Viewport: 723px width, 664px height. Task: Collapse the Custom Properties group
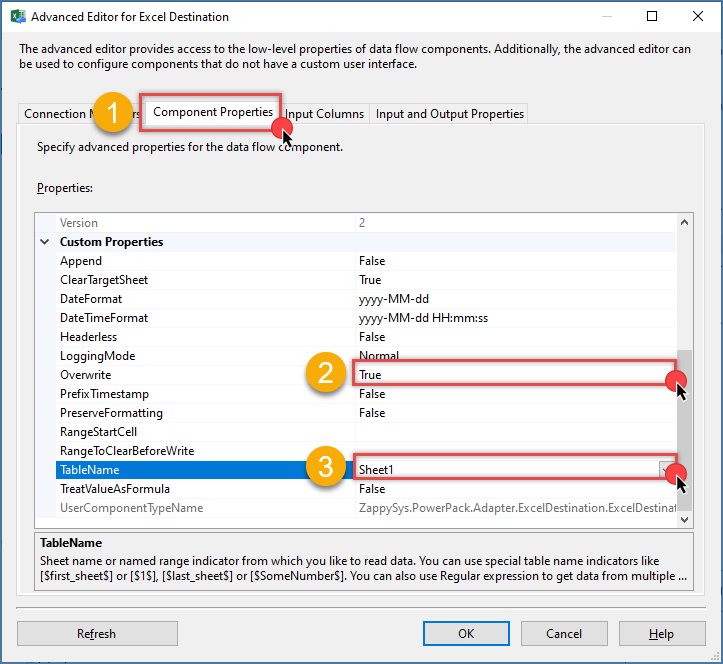[x=45, y=242]
